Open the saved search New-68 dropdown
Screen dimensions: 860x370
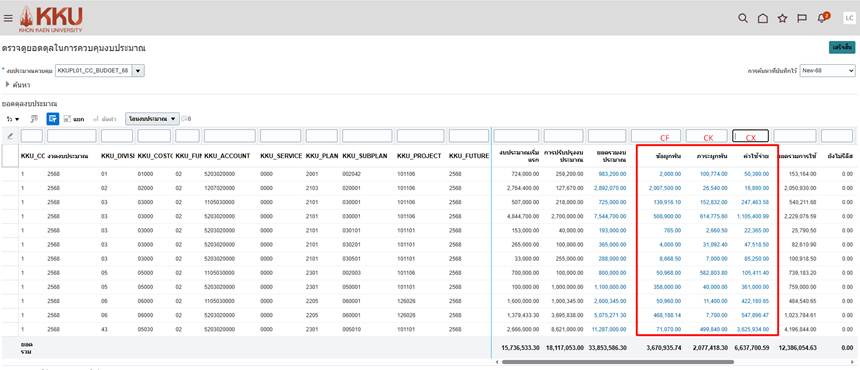827,71
